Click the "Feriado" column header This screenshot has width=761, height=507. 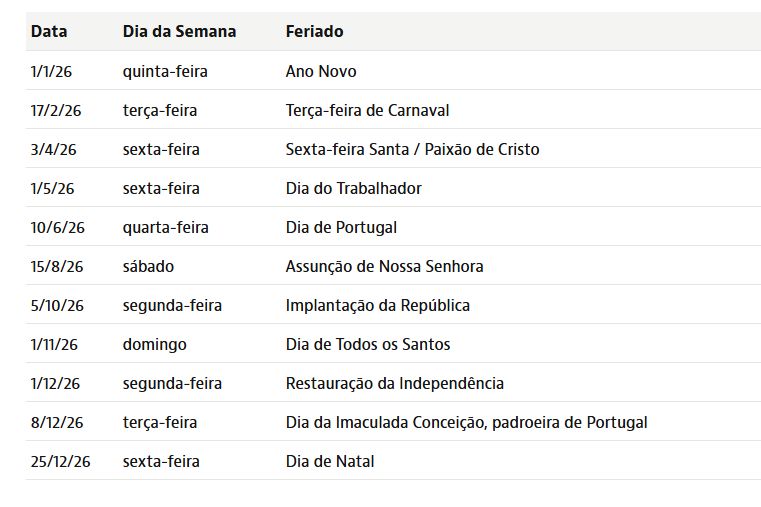[x=314, y=31]
